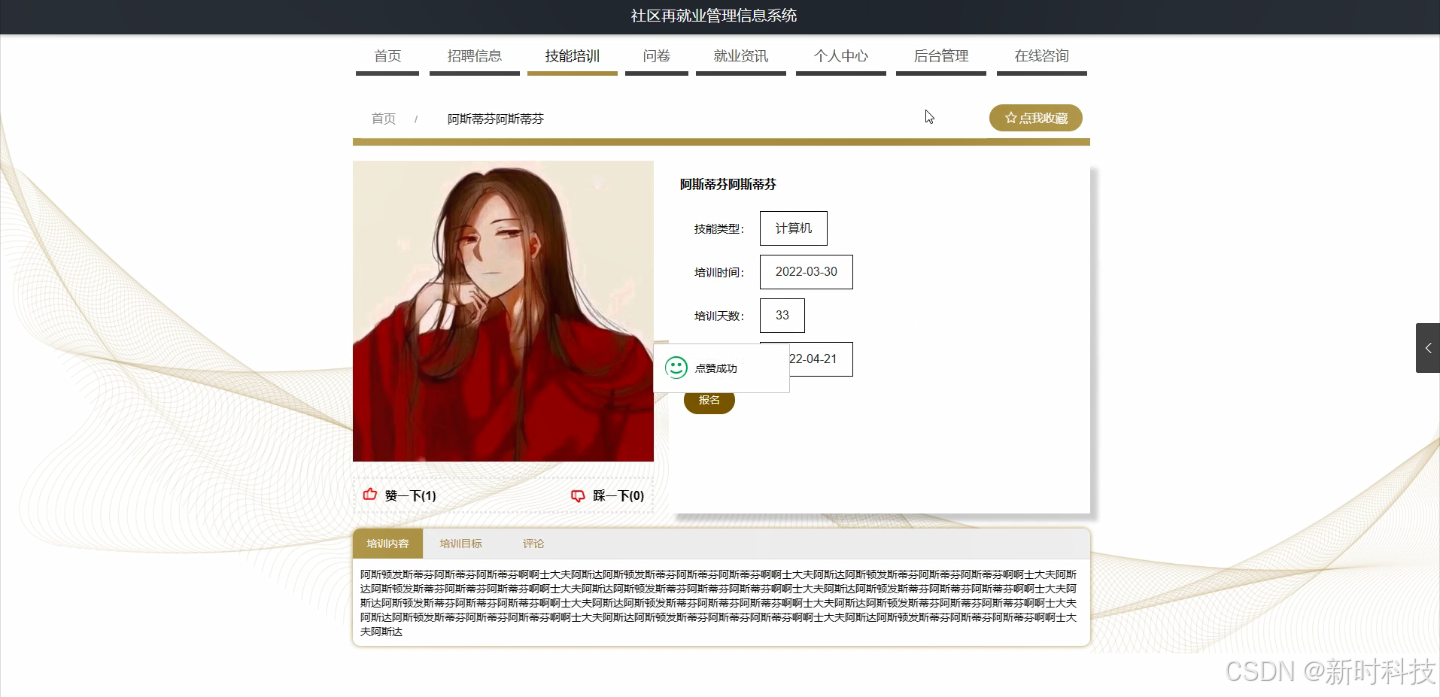Open the 招聘信息 navigation tab
Image resolution: width=1440 pixels, height=697 pixels.
point(475,56)
